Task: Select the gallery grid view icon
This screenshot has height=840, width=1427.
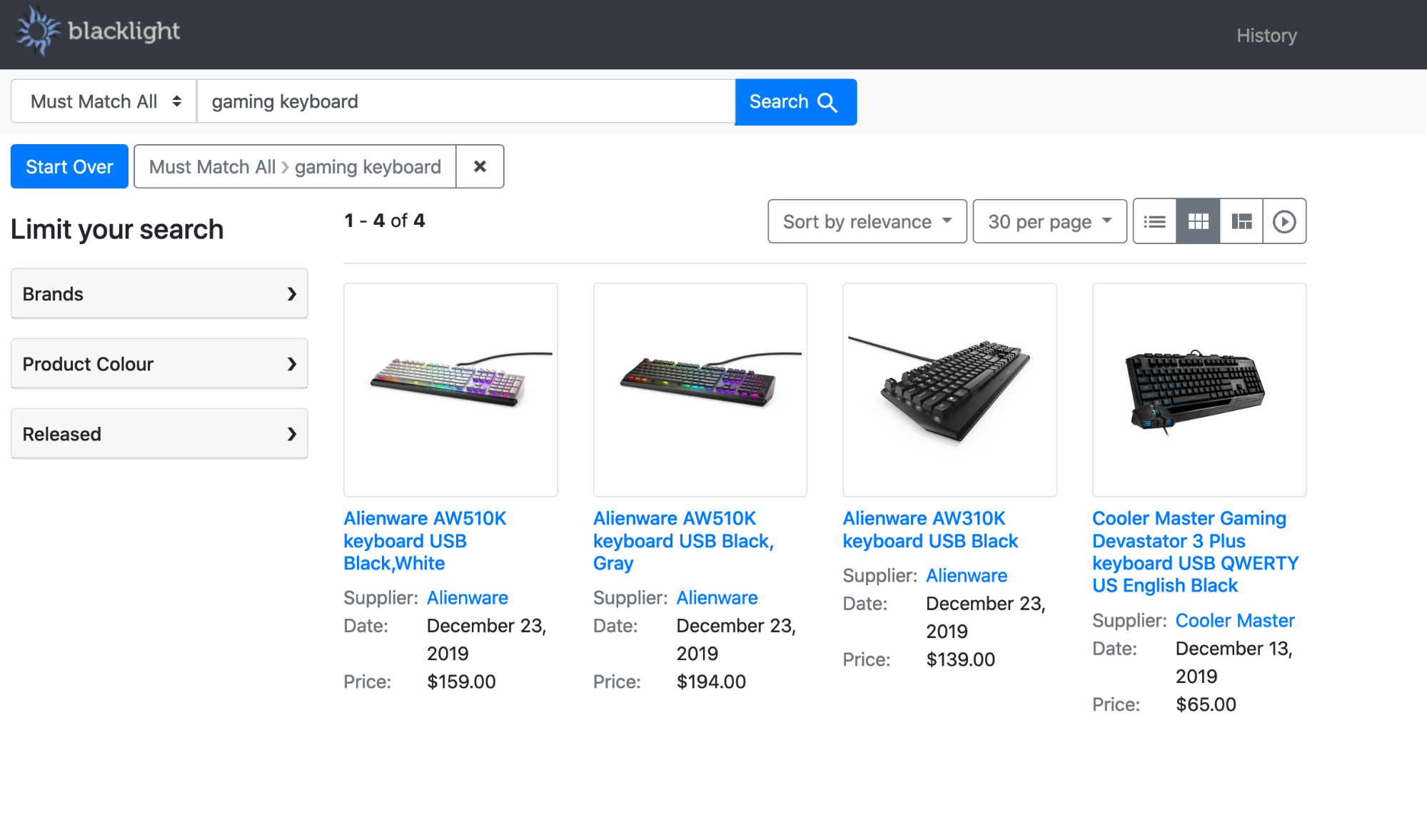Action: pos(1198,222)
